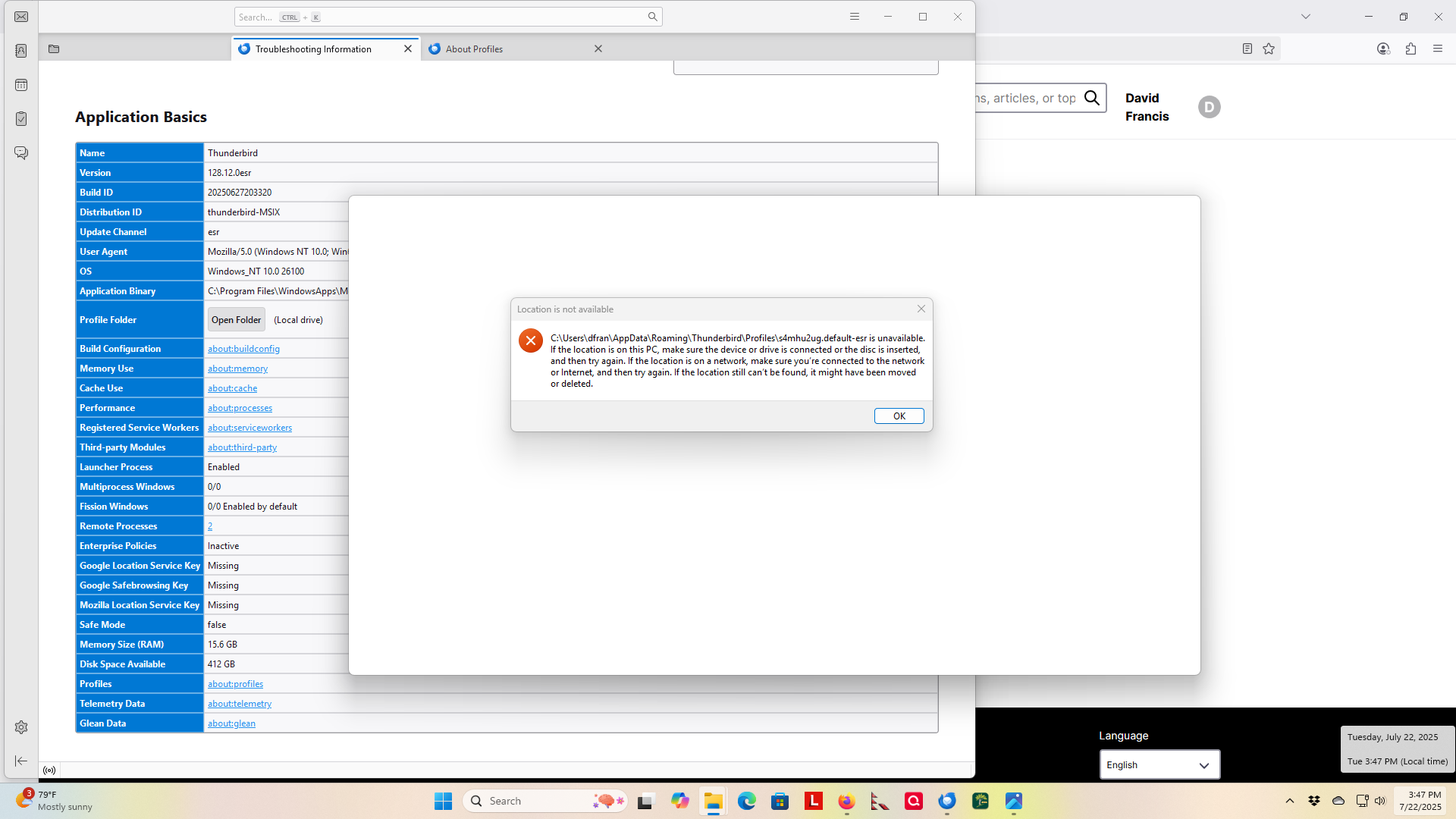Open the about:cache link
This screenshot has width=1456, height=819.
click(232, 388)
